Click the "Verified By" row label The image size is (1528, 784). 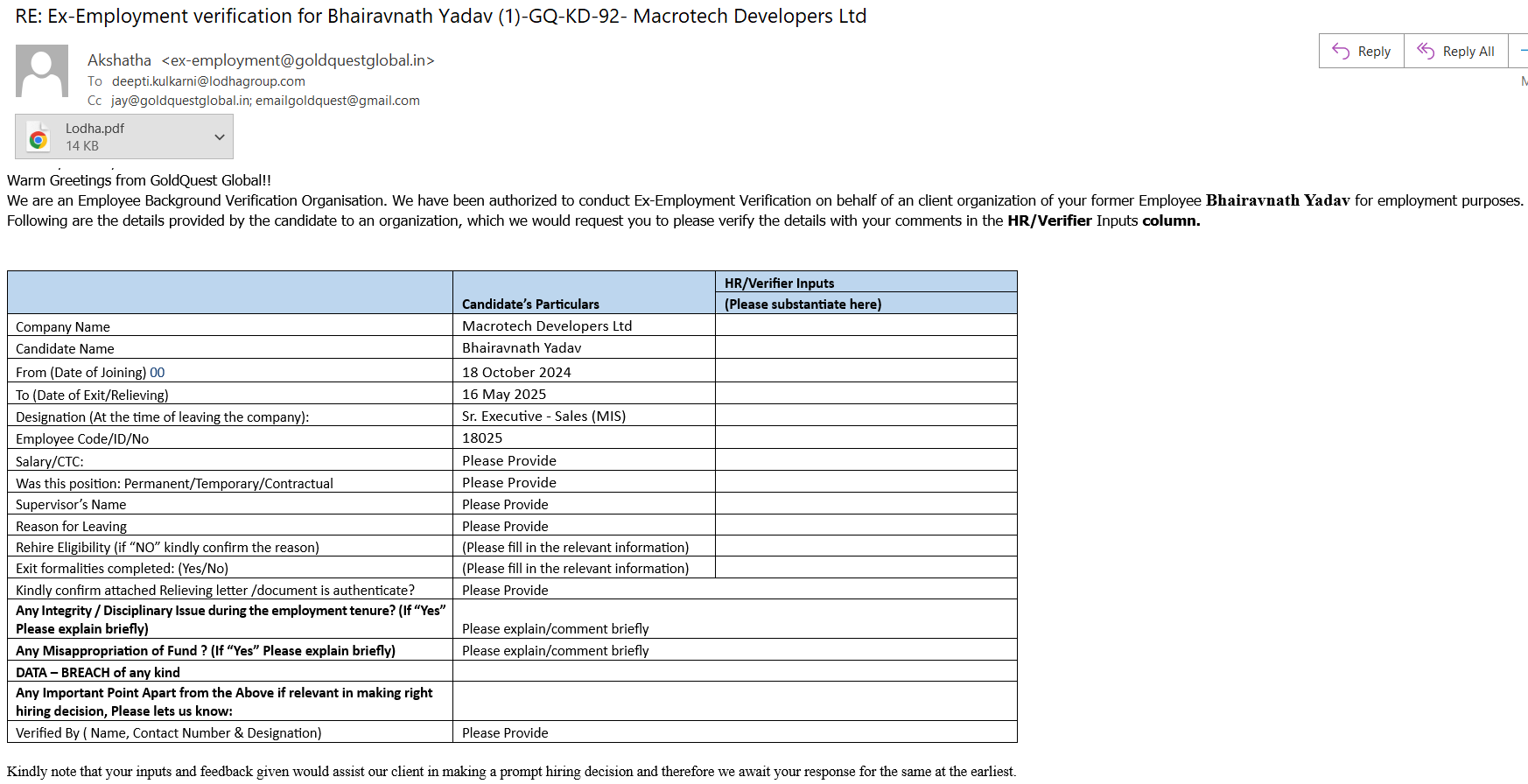tap(169, 732)
